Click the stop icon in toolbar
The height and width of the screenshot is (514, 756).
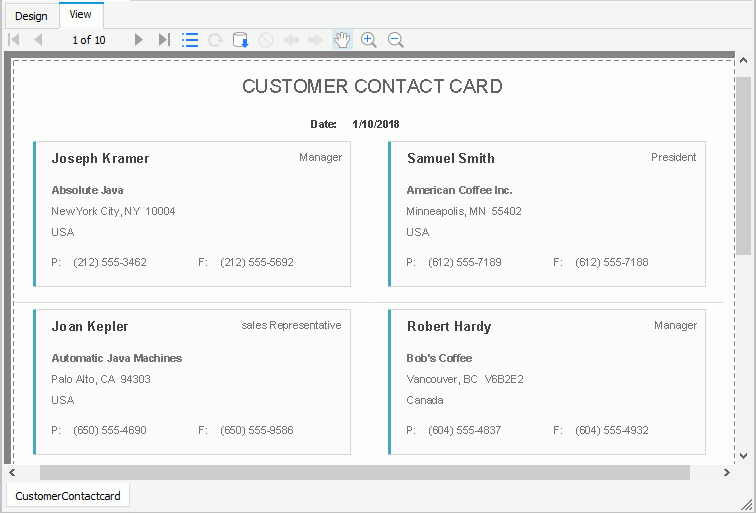(266, 40)
